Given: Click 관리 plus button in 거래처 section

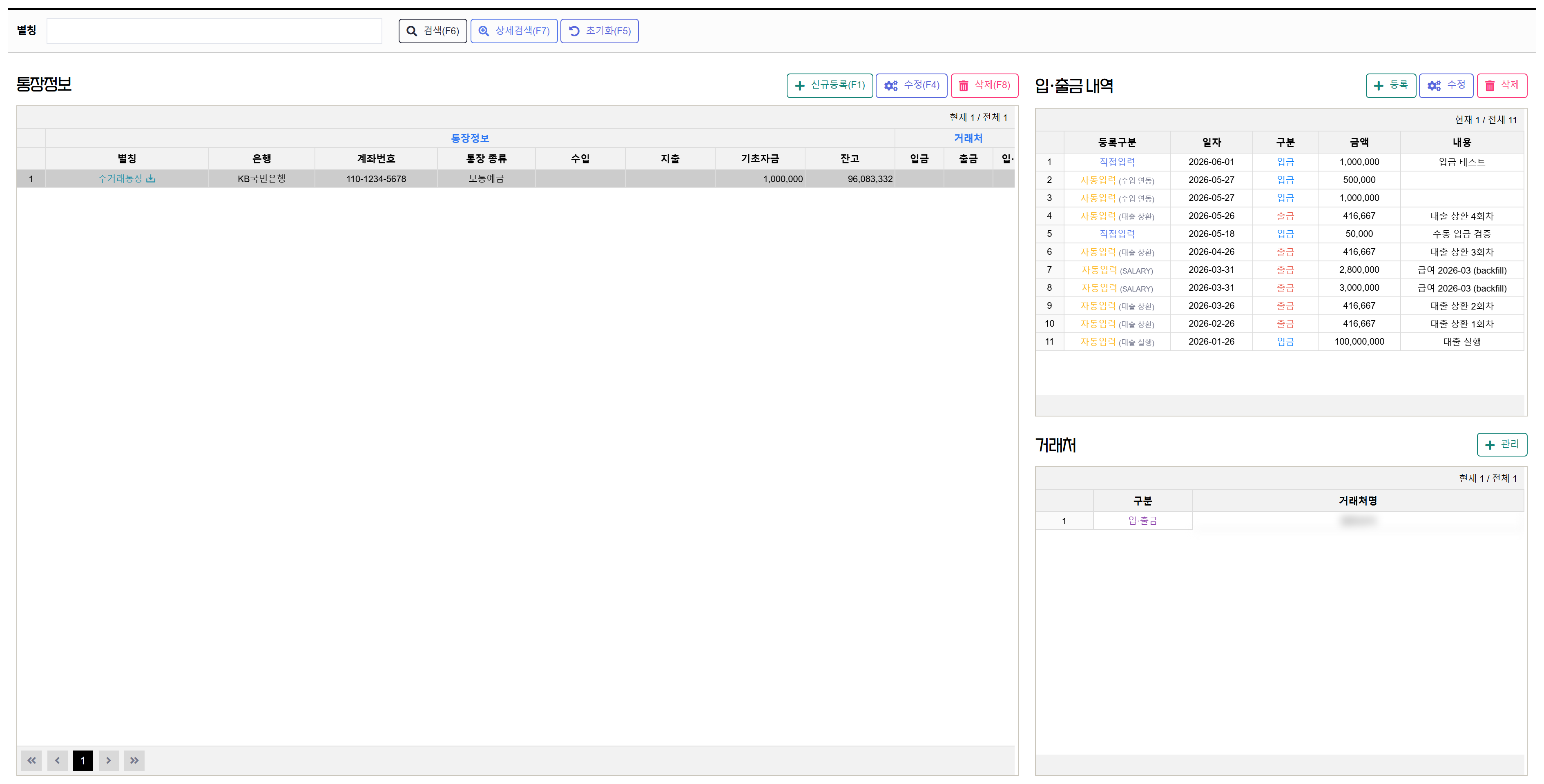Looking at the screenshot, I should tap(1502, 444).
